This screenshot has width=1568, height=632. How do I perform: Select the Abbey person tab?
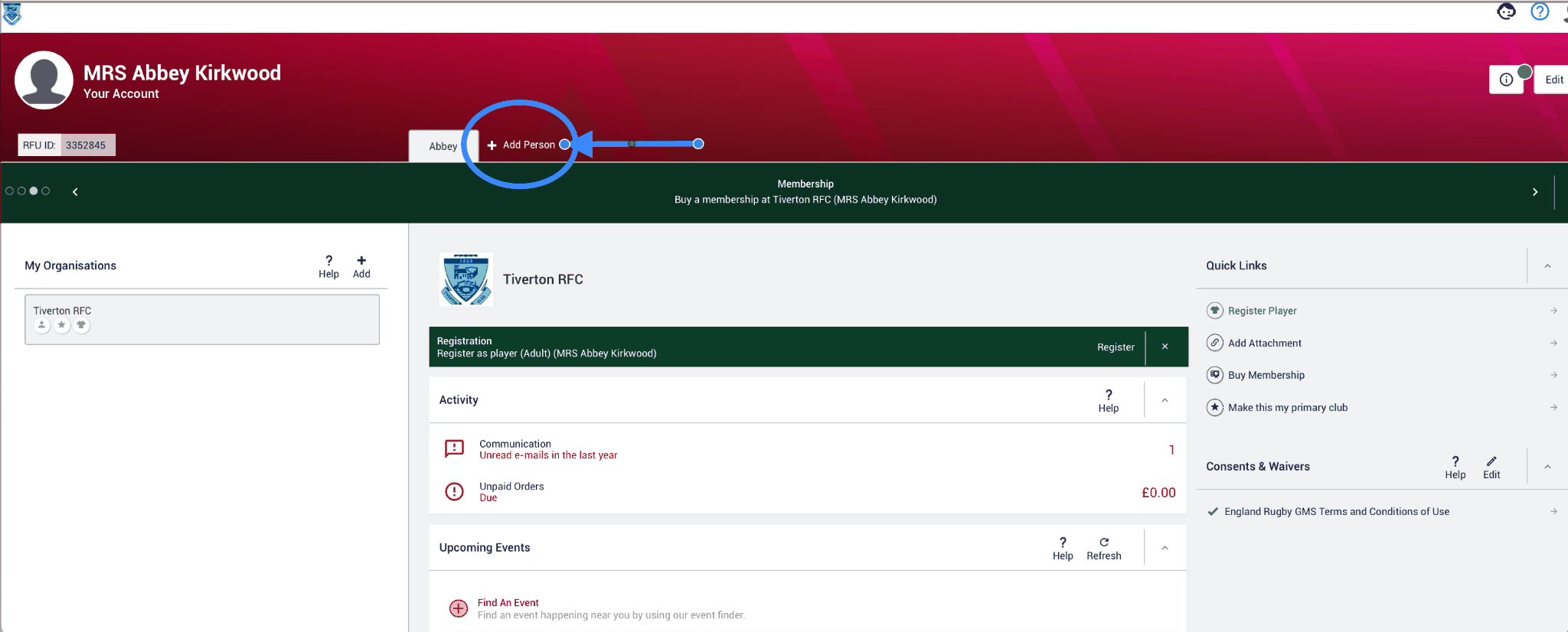pyautogui.click(x=443, y=146)
